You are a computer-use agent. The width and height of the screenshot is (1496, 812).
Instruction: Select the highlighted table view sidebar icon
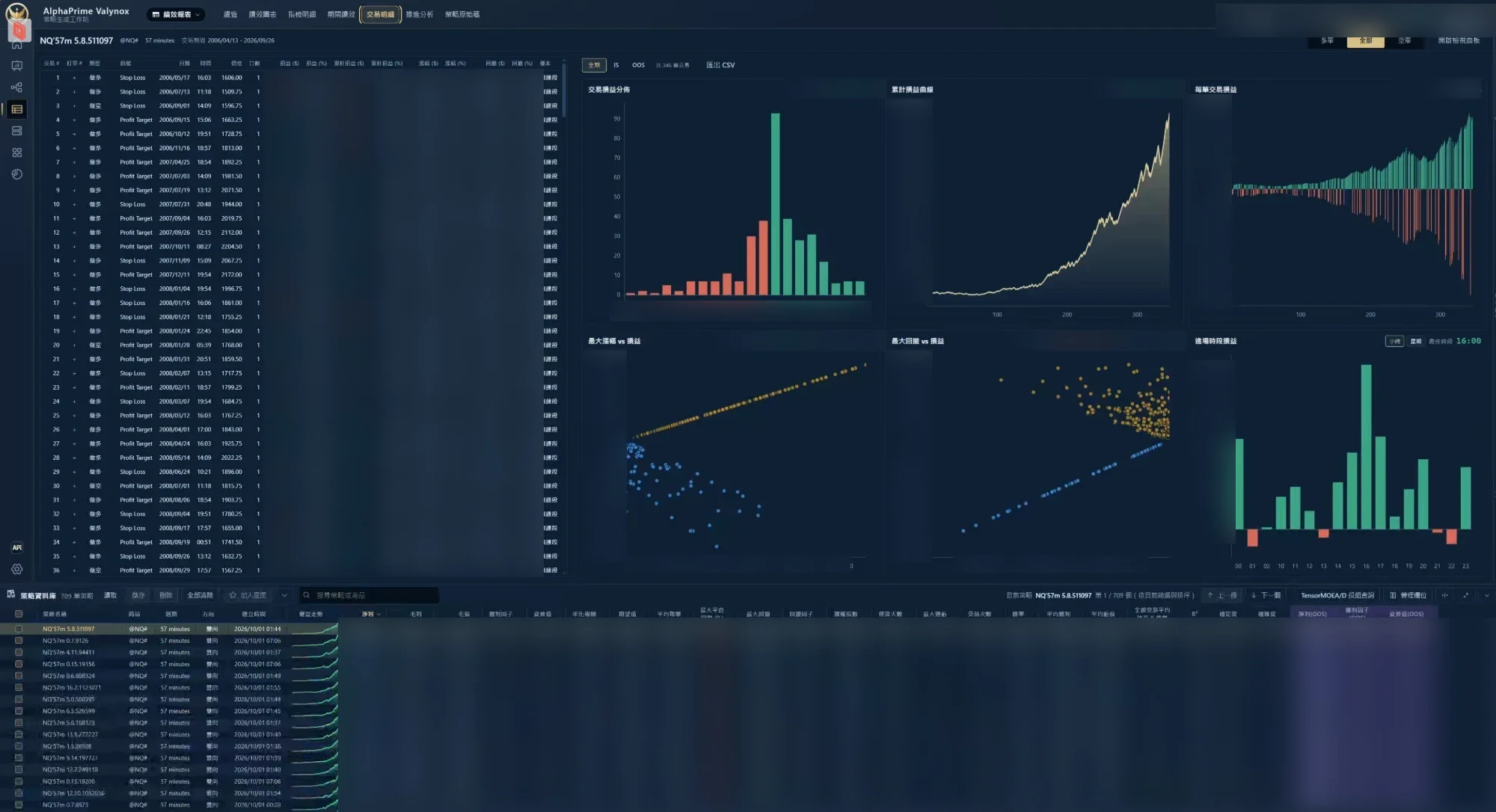tap(16, 109)
